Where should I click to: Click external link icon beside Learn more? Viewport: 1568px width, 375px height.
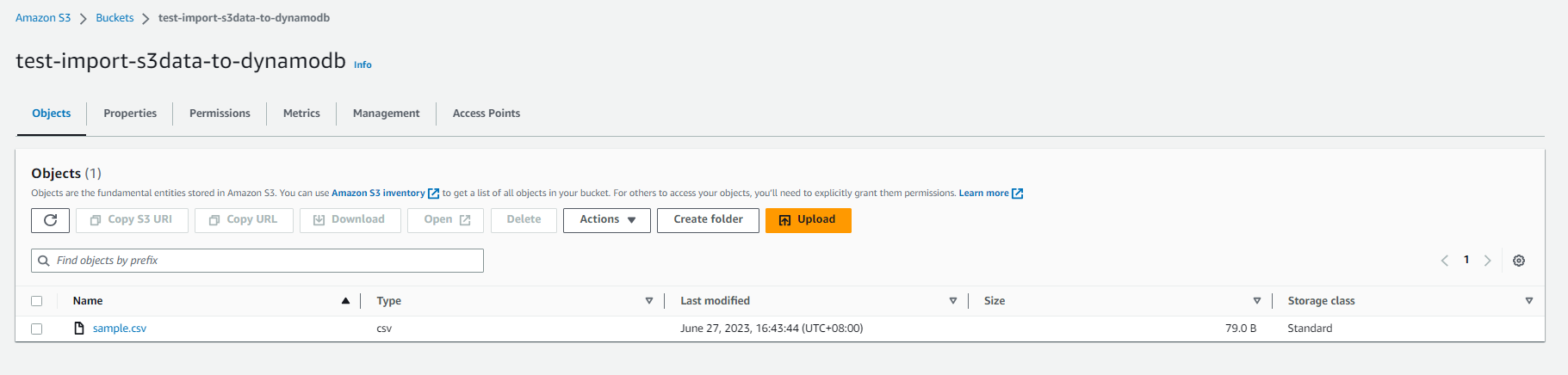coord(1018,194)
